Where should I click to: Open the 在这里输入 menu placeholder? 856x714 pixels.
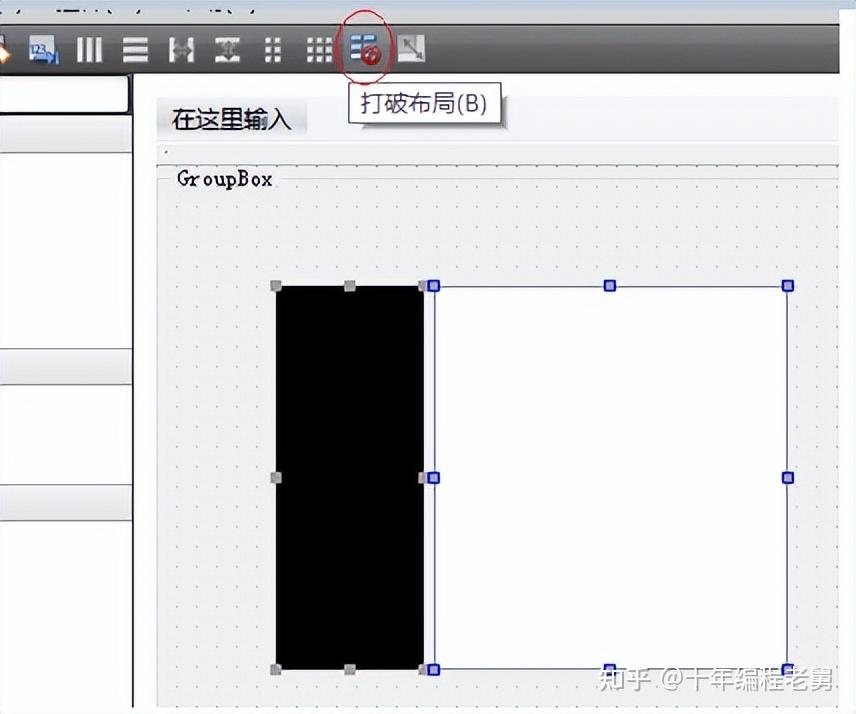231,119
